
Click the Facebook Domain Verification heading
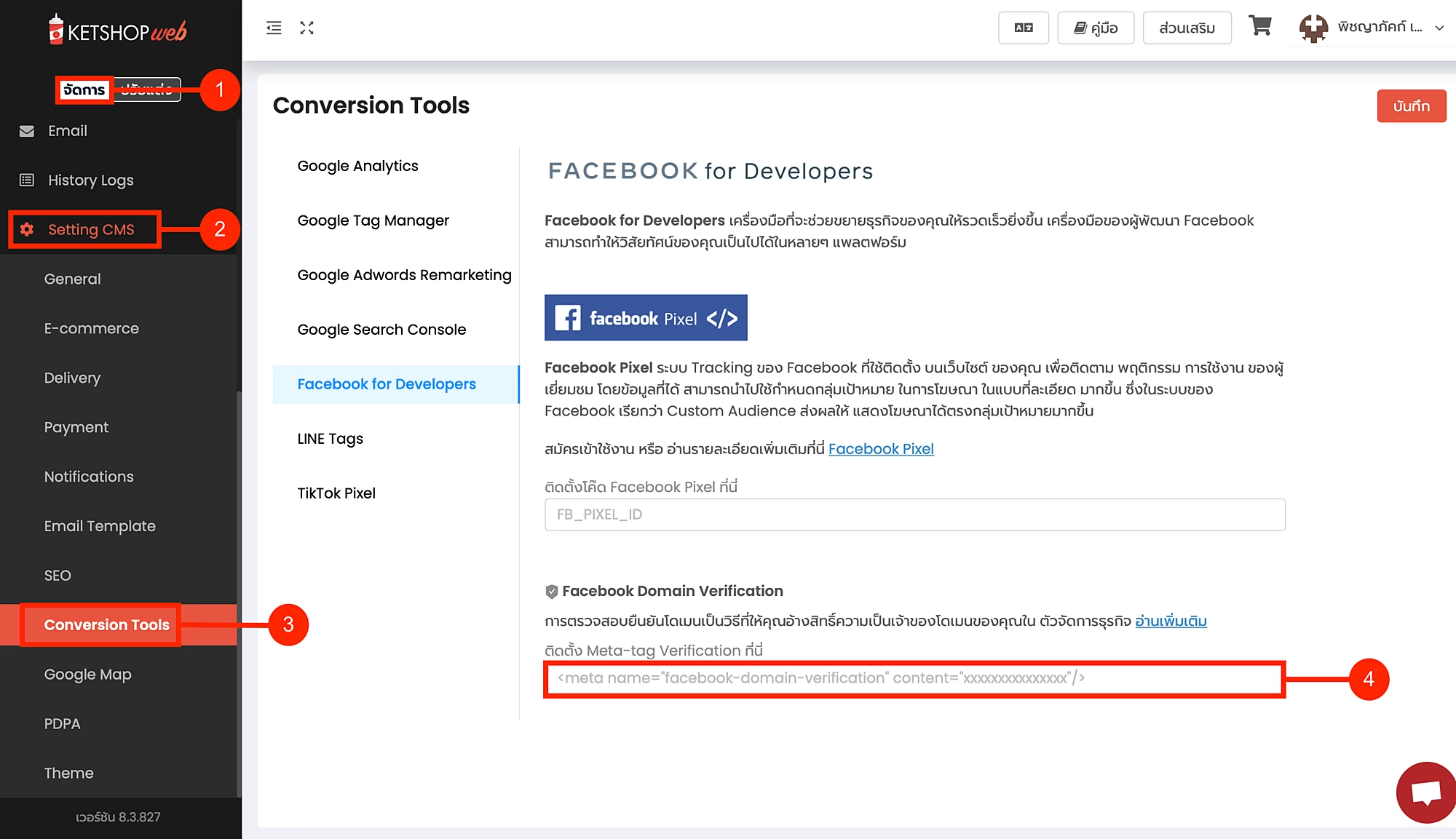[x=672, y=591]
